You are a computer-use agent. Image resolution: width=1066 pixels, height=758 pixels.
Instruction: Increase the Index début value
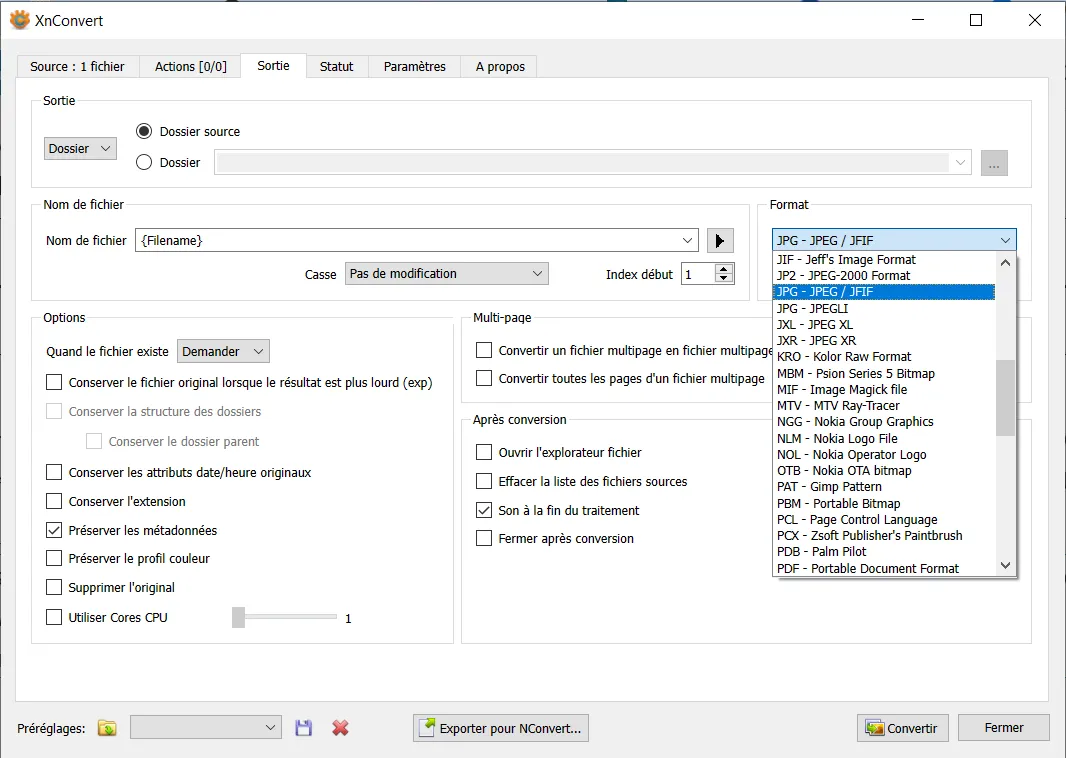point(724,268)
